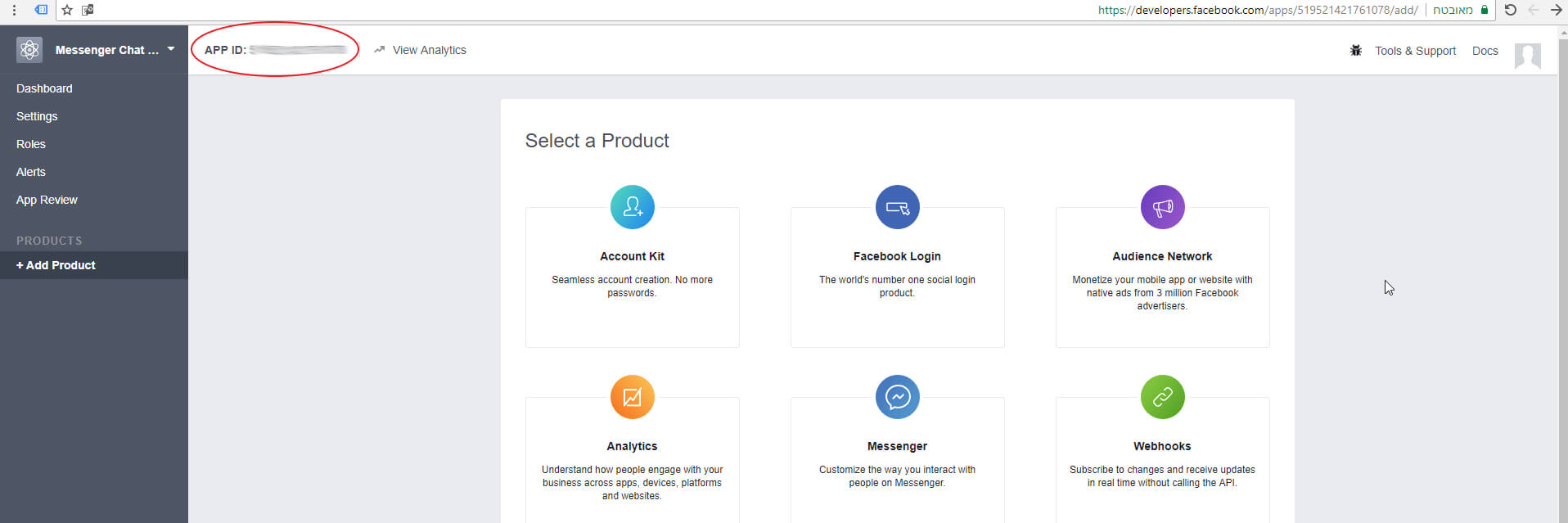
Task: Click the Analytics card title
Action: tap(632, 446)
